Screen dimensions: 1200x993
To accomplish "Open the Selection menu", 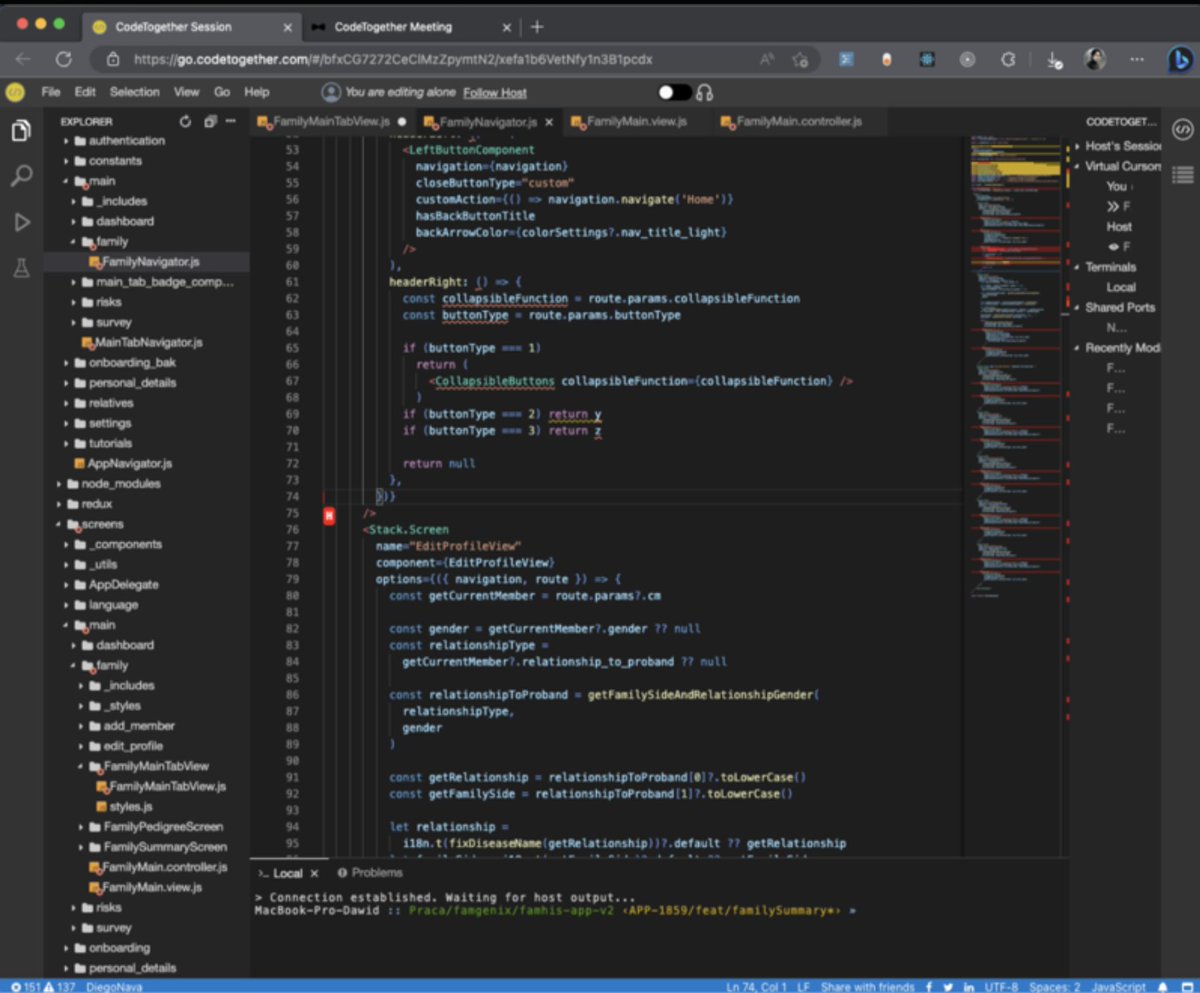I will pyautogui.click(x=135, y=91).
